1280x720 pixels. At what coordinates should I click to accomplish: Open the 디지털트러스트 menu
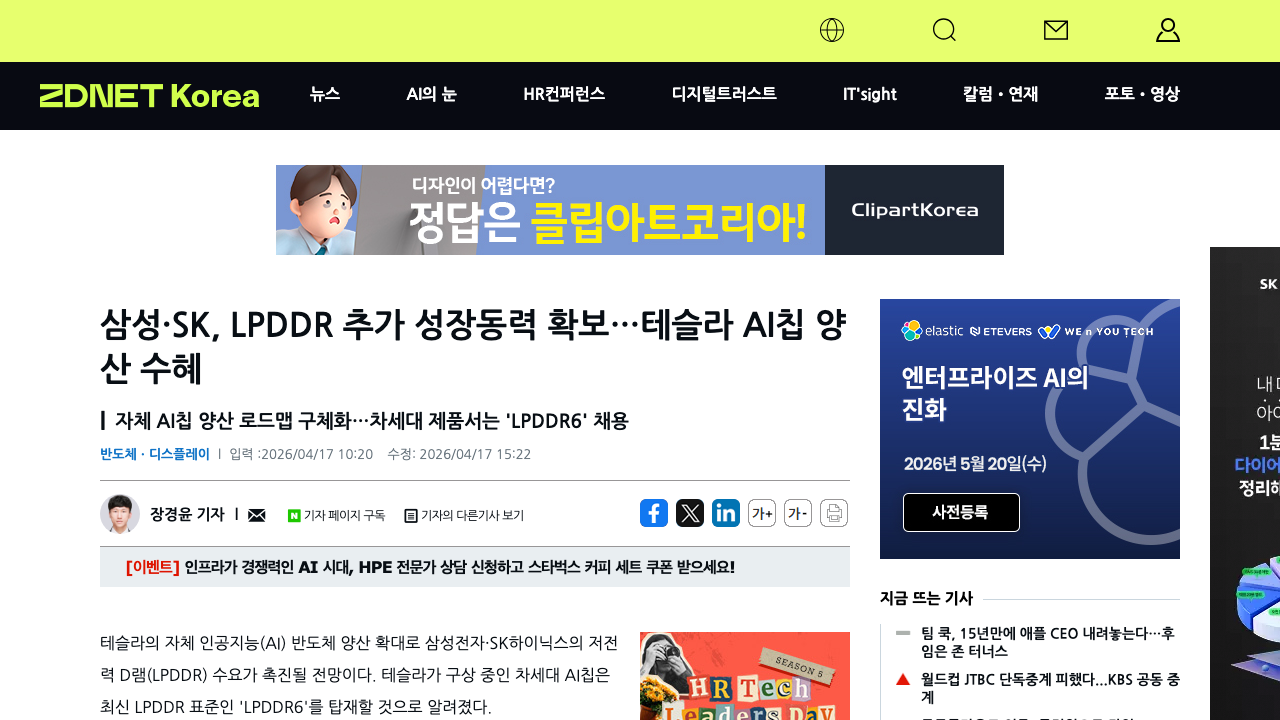coord(724,94)
